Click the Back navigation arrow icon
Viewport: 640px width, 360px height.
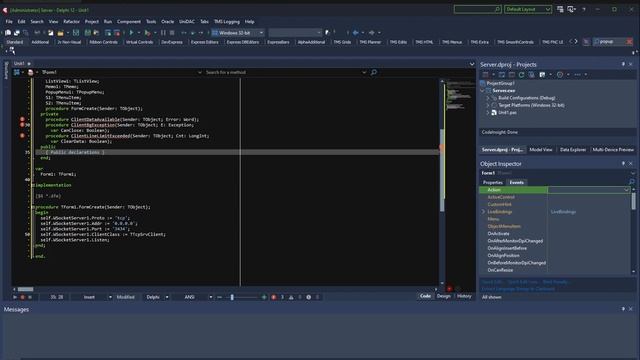[356, 33]
